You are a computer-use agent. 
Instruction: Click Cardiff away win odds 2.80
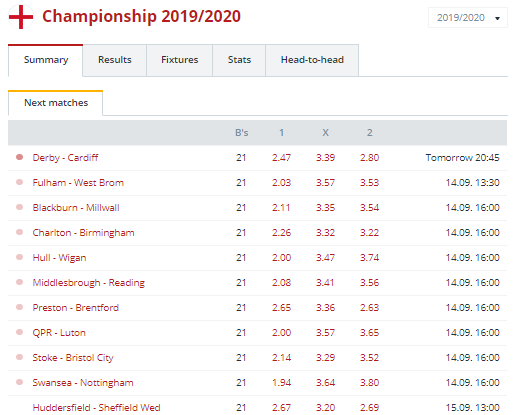click(369, 158)
